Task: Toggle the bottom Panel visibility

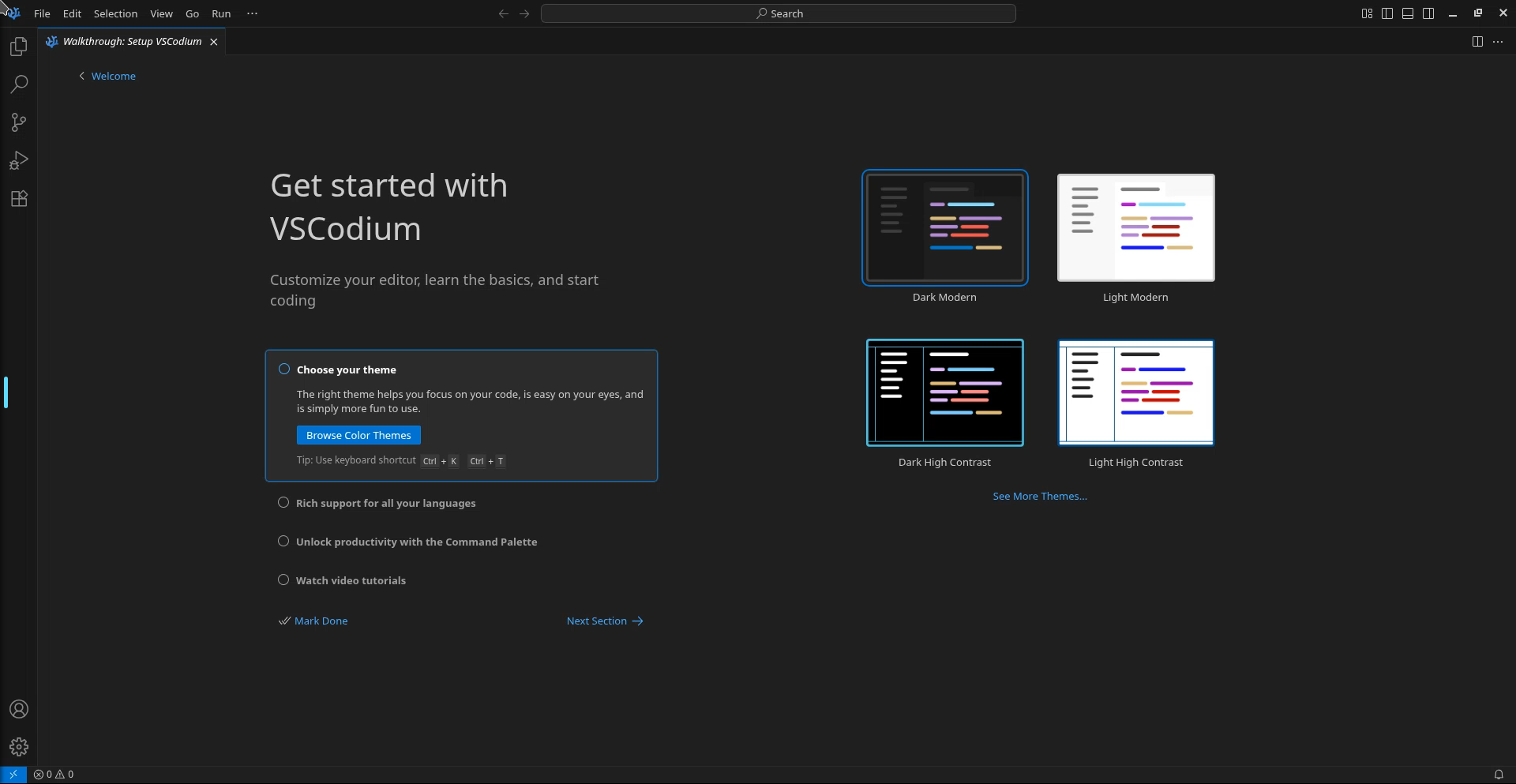Action: pos(1408,13)
